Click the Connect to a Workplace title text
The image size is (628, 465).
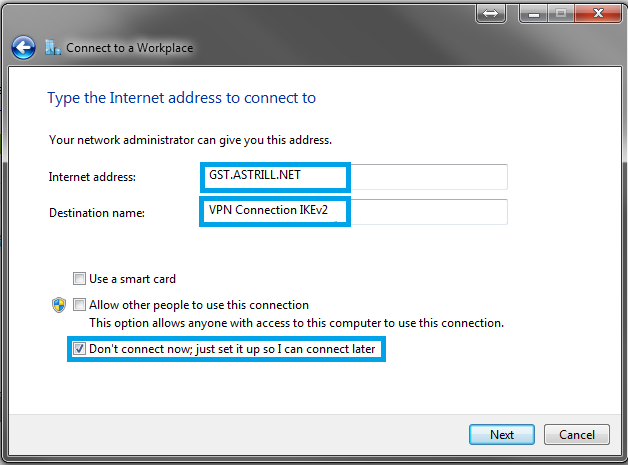click(x=129, y=48)
